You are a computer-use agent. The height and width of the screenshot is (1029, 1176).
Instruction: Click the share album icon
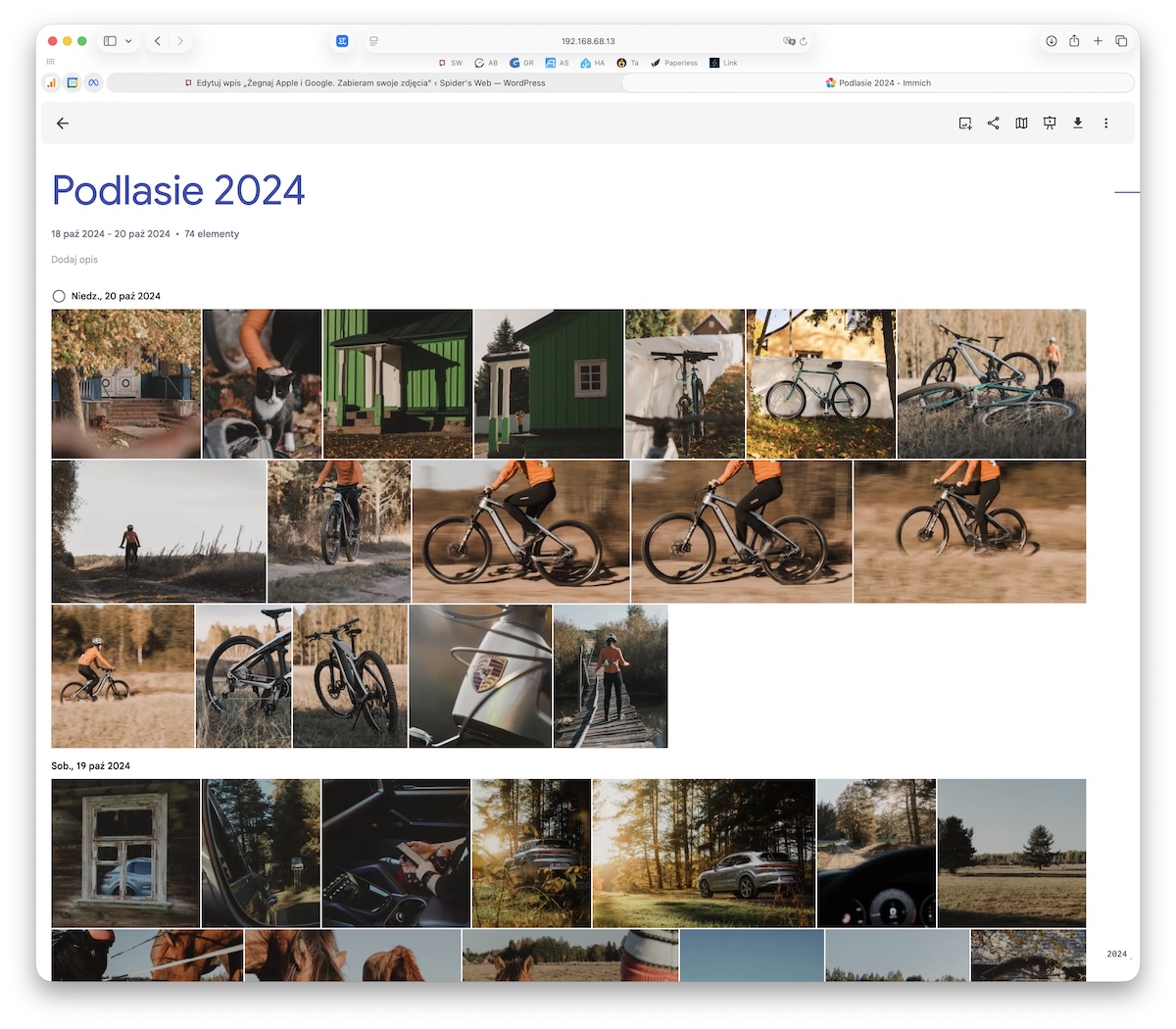pos(993,123)
